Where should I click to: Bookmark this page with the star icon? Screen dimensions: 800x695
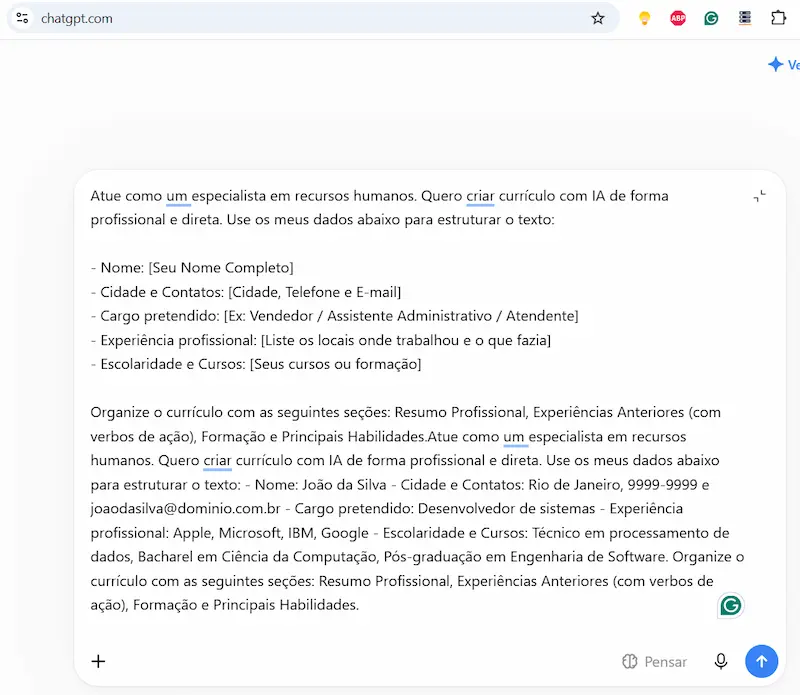597,18
